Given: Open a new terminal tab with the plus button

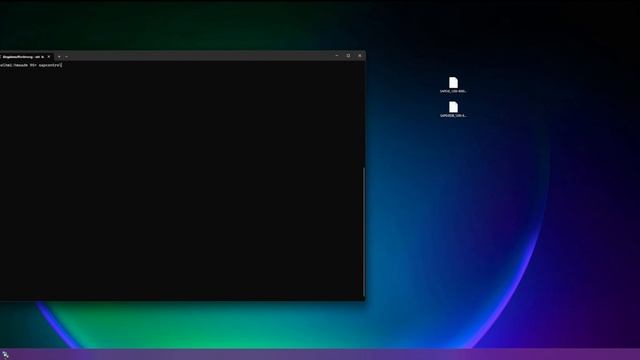Looking at the screenshot, I should tap(59, 57).
